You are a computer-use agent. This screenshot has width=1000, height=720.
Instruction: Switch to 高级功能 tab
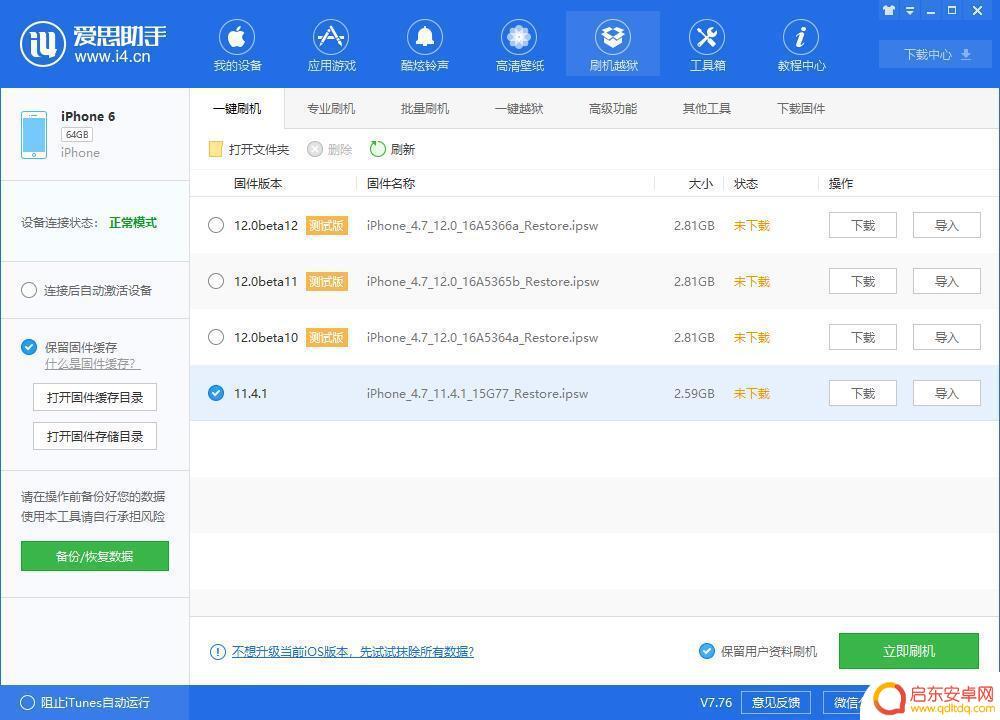click(613, 108)
